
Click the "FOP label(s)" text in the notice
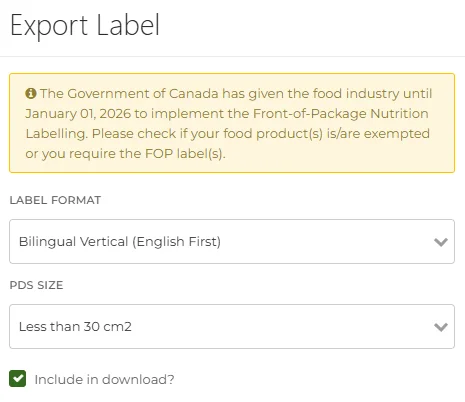tap(185, 154)
